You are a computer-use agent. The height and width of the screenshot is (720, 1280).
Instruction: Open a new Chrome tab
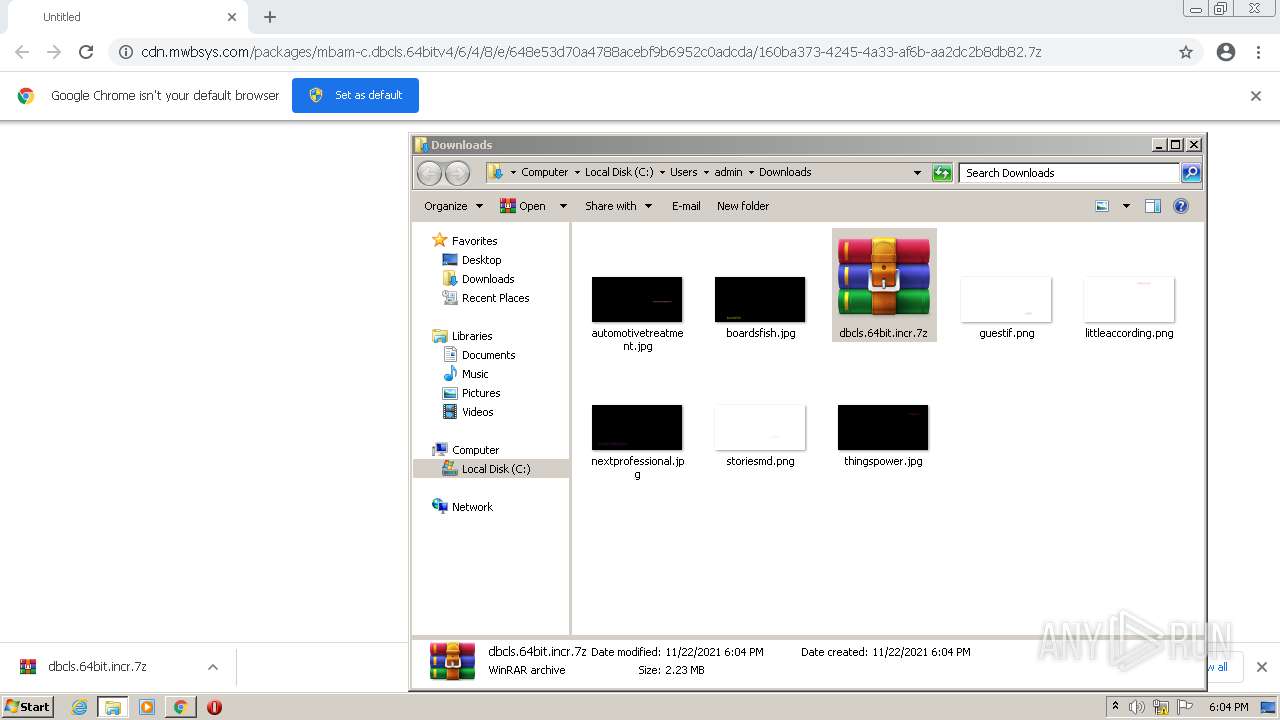click(x=270, y=17)
